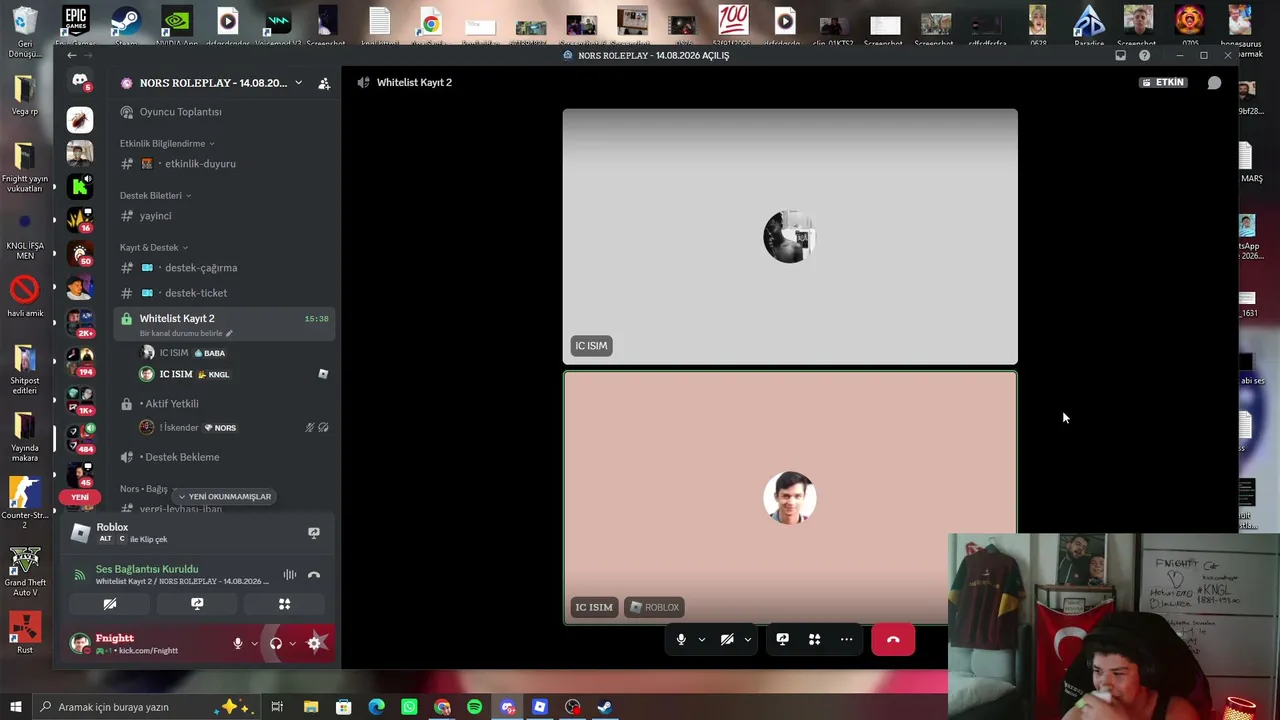Screen dimensions: 1280x720
Task: Open activities launcher in voice panel
Action: [x=284, y=604]
